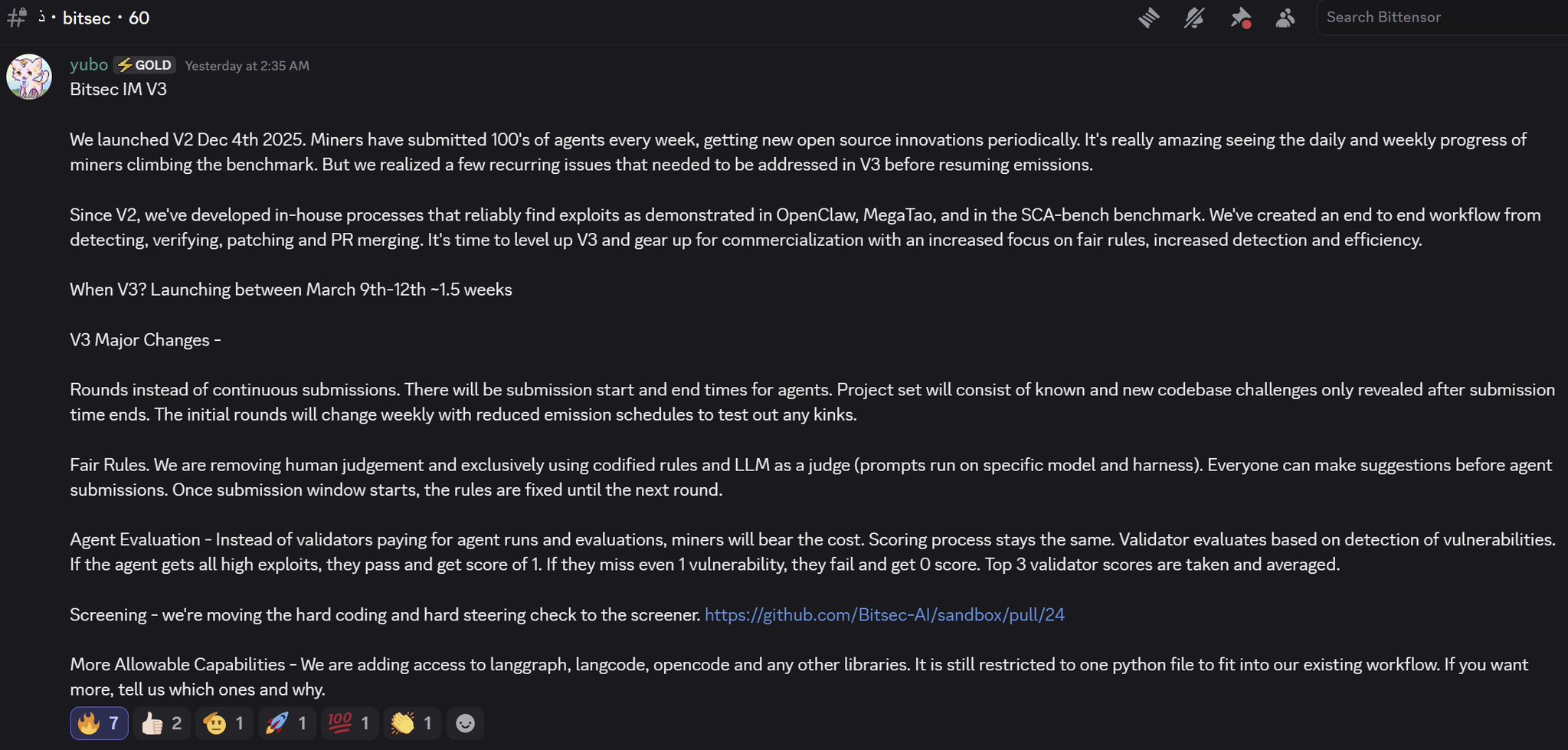Click the Search Bittensor field
This screenshot has width=1568, height=750.
(x=1440, y=18)
